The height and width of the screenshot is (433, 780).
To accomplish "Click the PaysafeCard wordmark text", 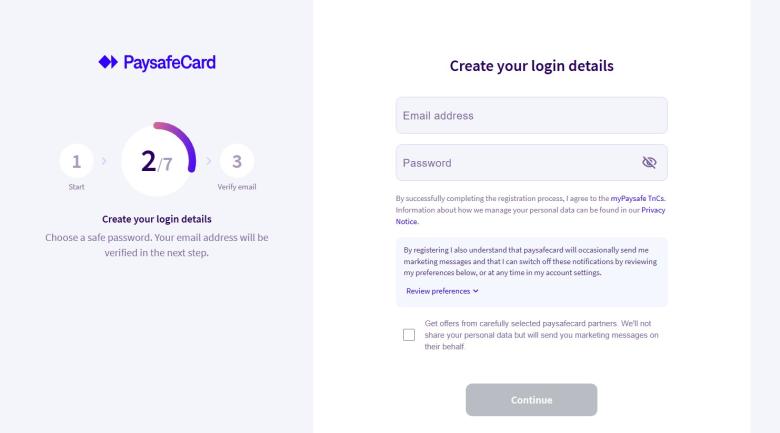I will click(169, 63).
